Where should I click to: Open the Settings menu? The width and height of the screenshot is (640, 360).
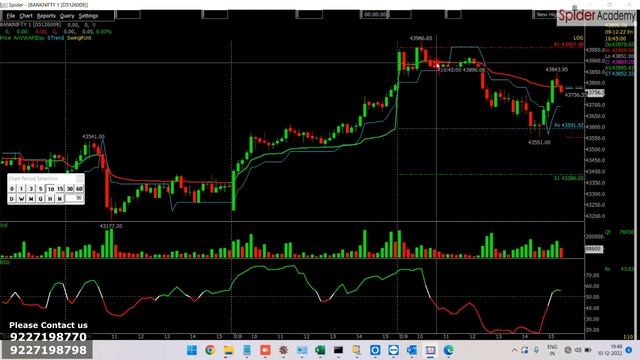pos(88,16)
